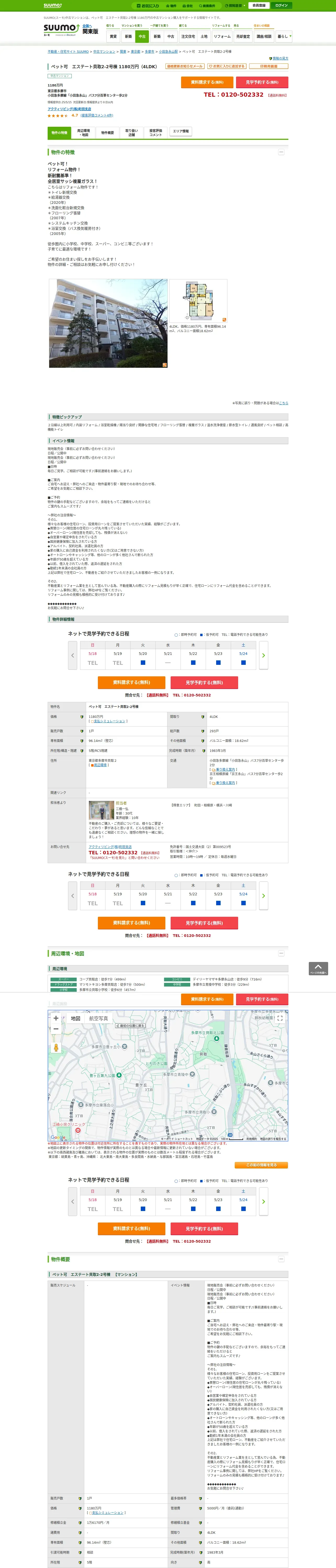Viewport: 336px width, 1568px height.
Task: Select 講座/相談 in the main navigation
Action: click(x=264, y=37)
